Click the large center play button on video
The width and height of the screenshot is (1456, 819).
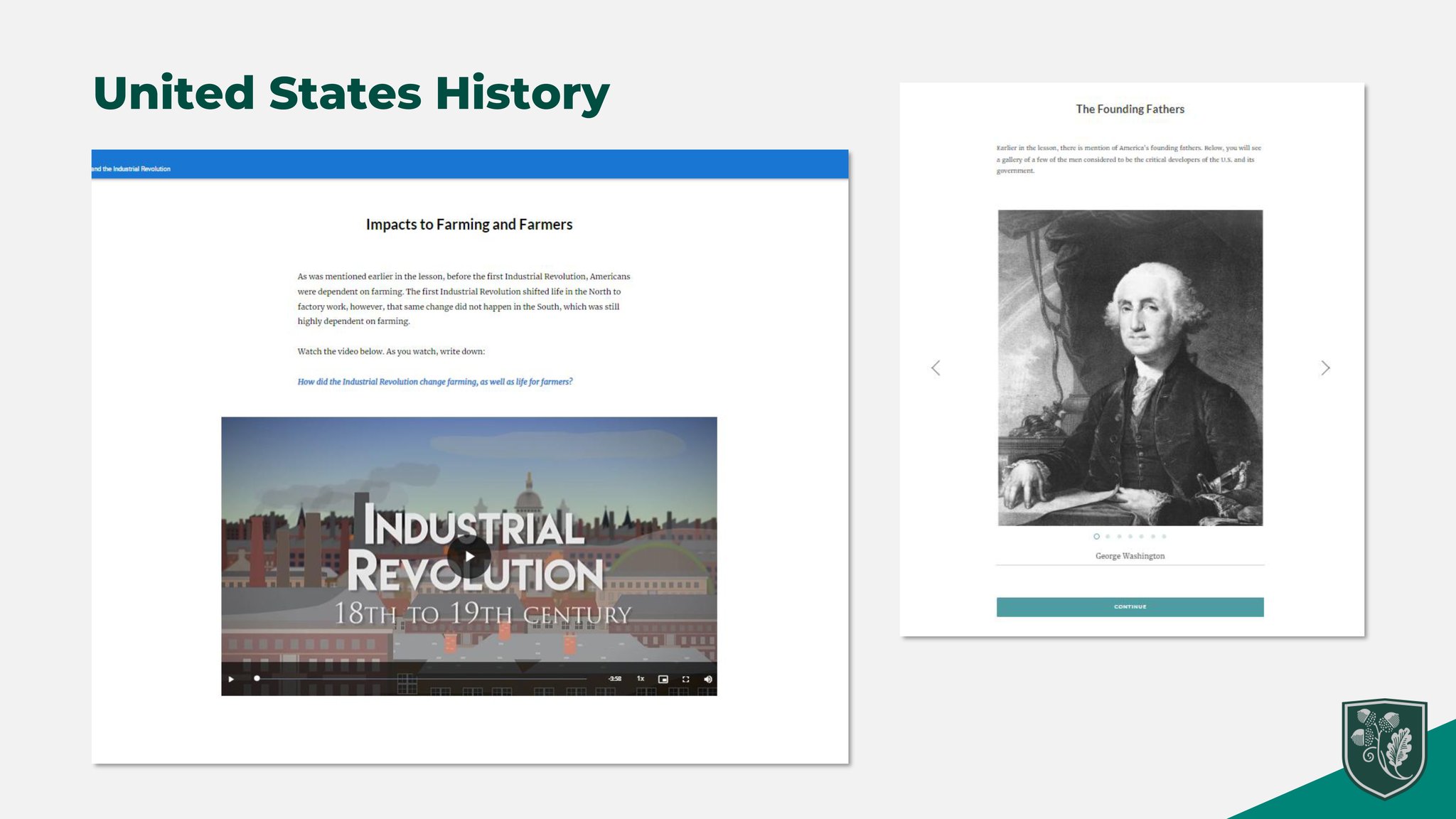[469, 556]
